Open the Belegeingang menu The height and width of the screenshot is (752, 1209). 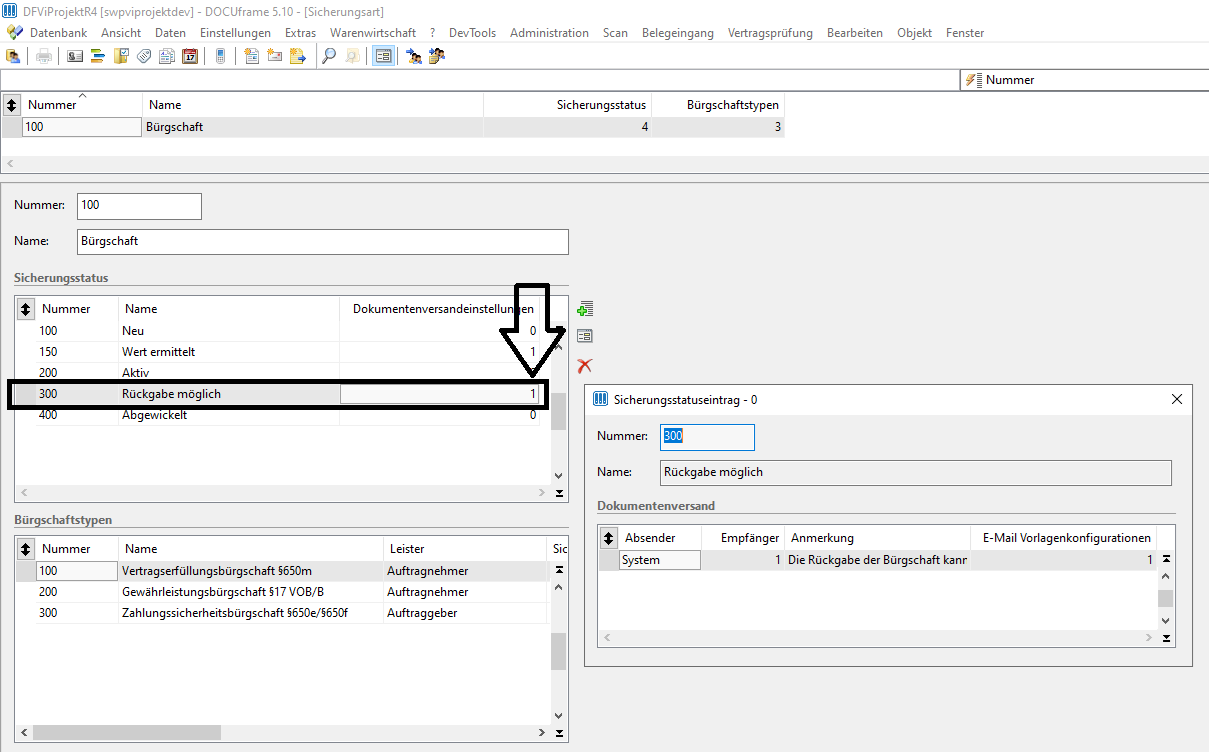(x=678, y=33)
